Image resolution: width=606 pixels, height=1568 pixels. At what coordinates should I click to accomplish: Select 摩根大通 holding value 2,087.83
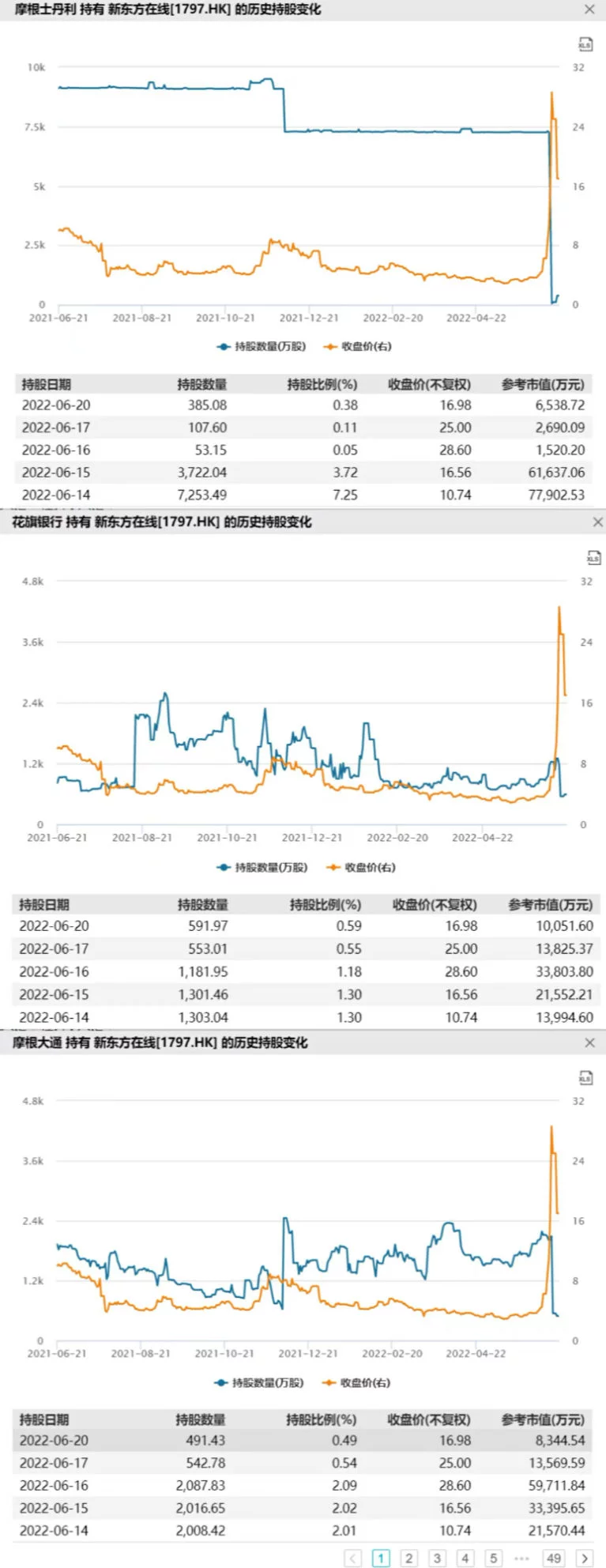(201, 1486)
